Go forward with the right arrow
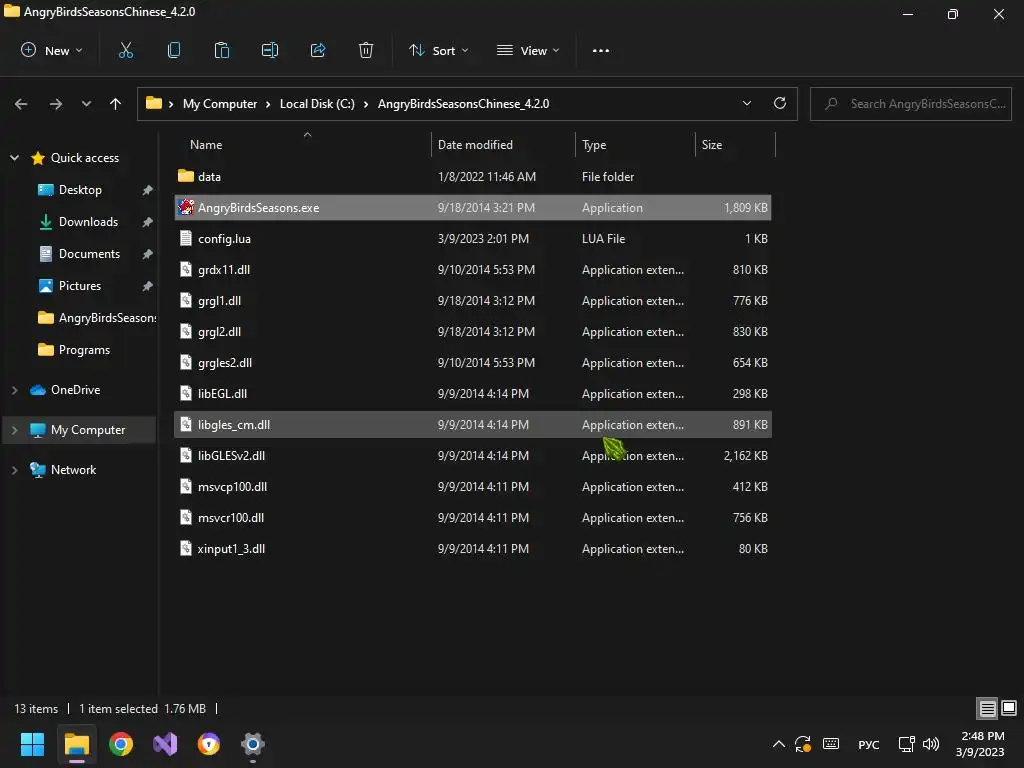Image resolution: width=1024 pixels, height=768 pixels. (56, 104)
